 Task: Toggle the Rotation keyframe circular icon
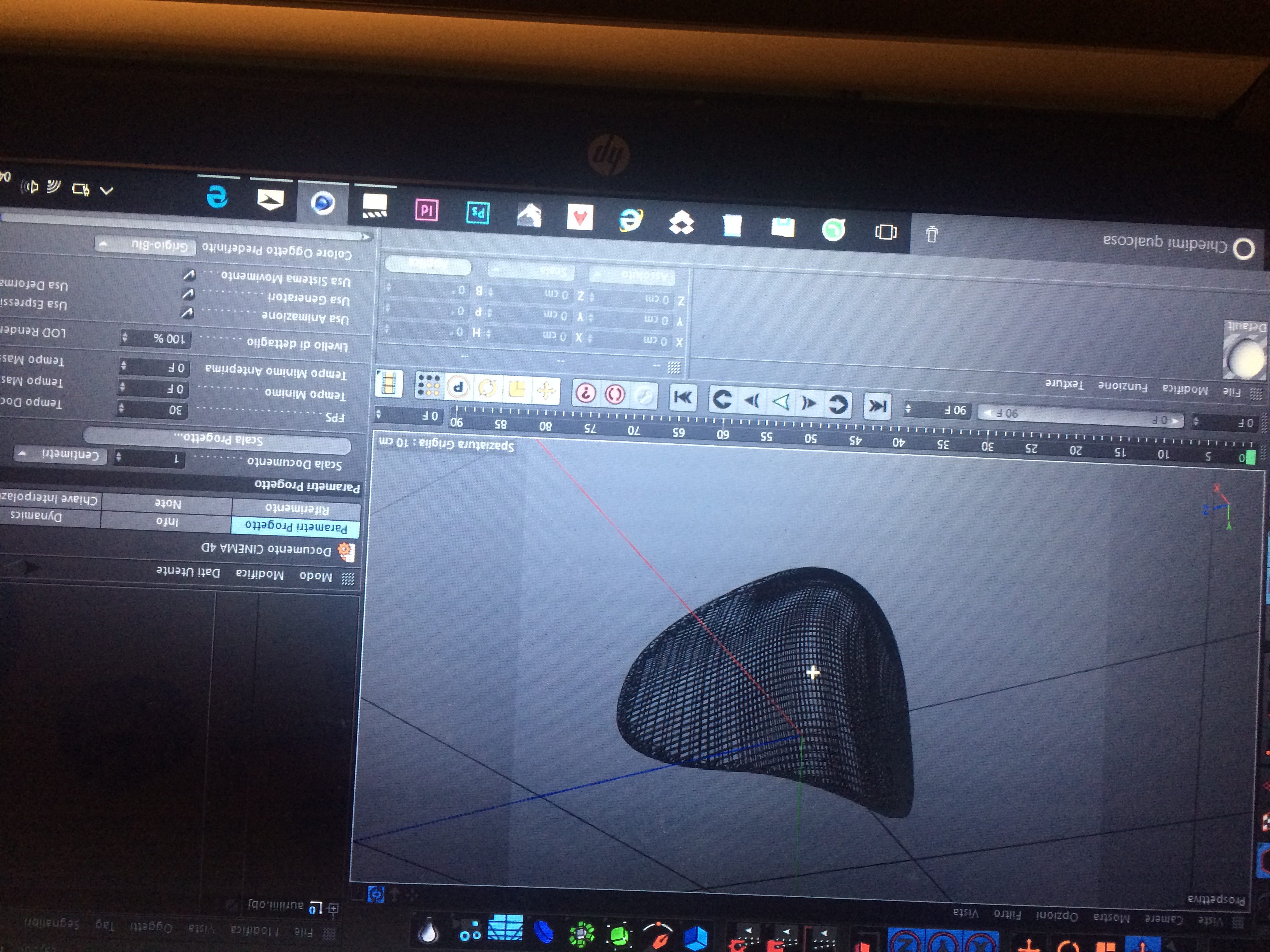[487, 388]
